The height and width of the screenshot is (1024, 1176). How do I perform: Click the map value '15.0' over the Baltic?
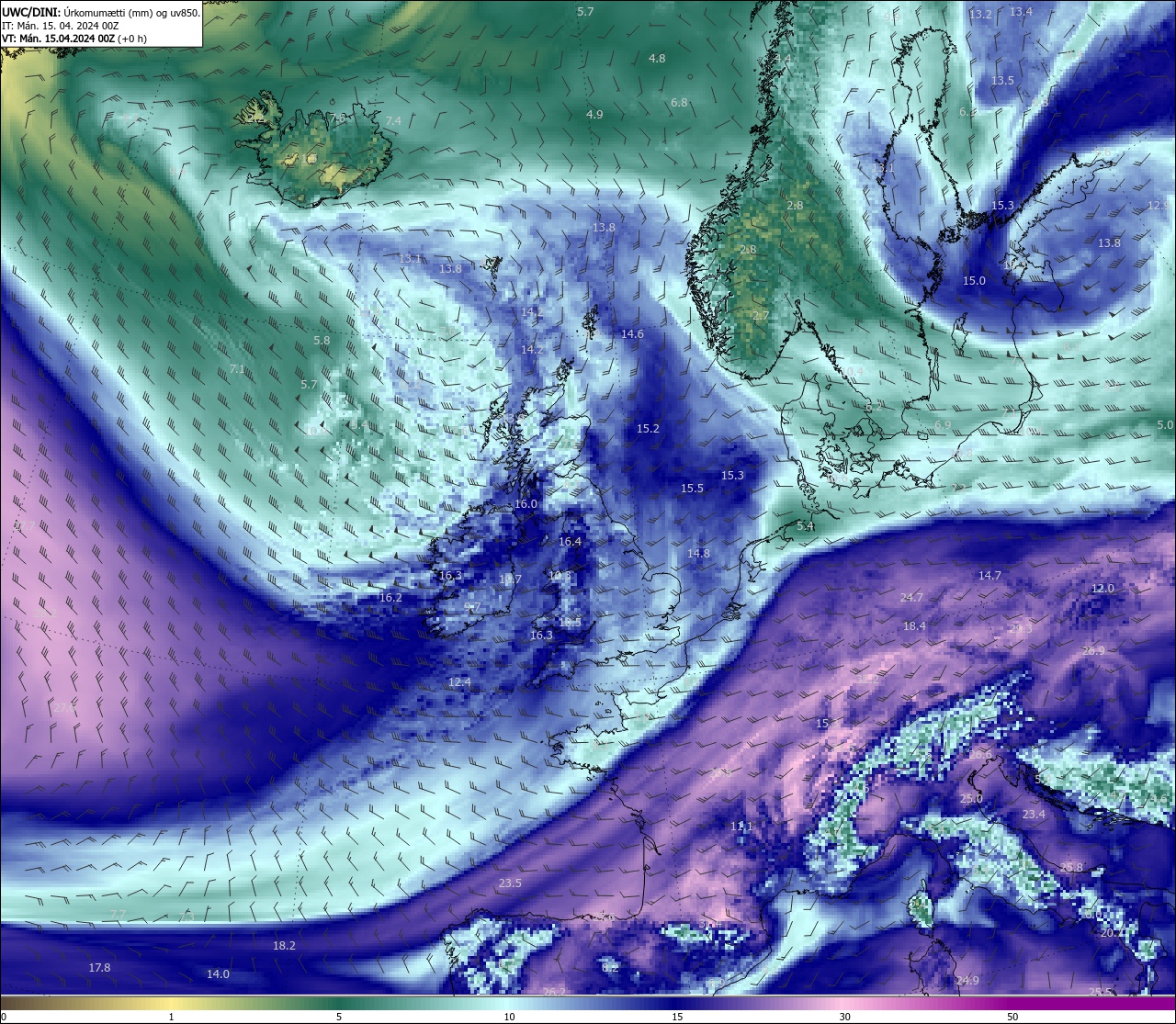974,281
